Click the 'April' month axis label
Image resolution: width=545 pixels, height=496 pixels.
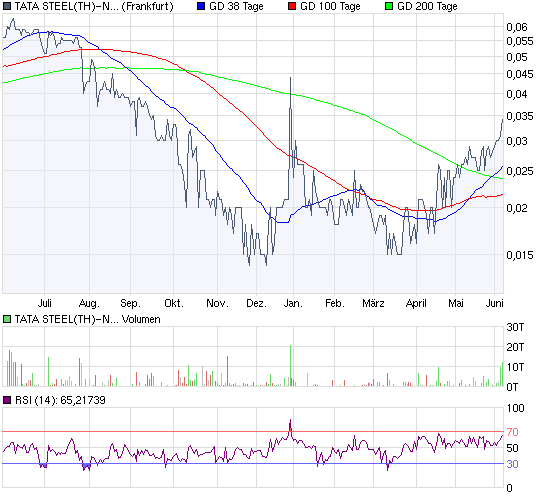[416, 303]
